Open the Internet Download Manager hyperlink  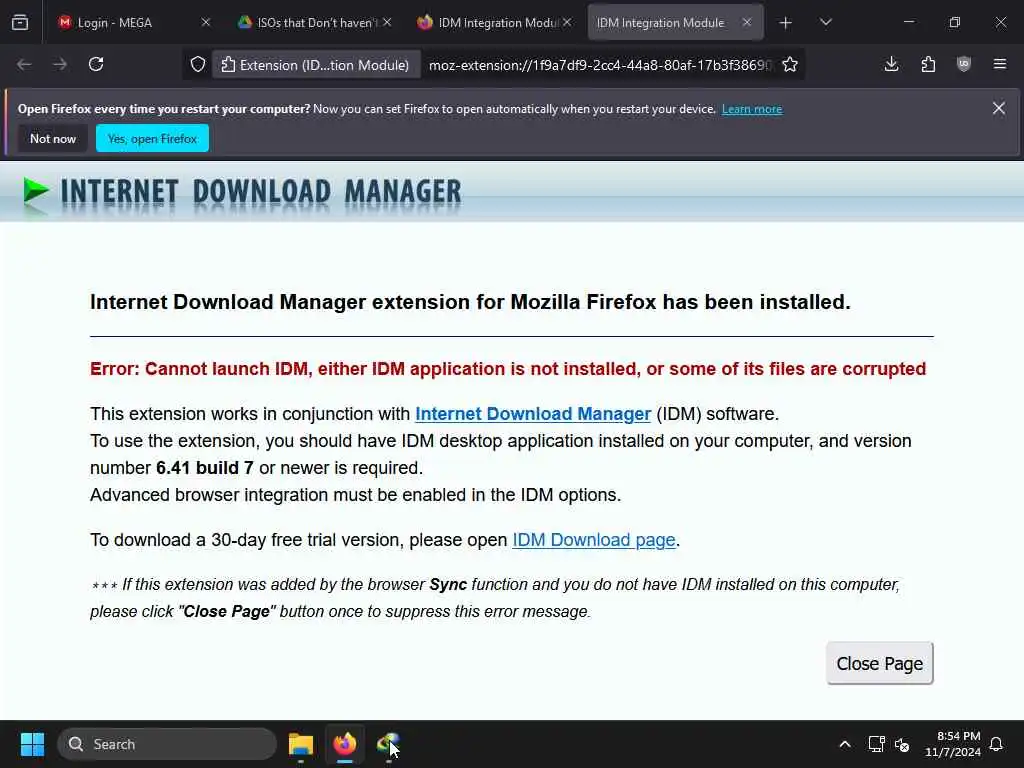533,414
